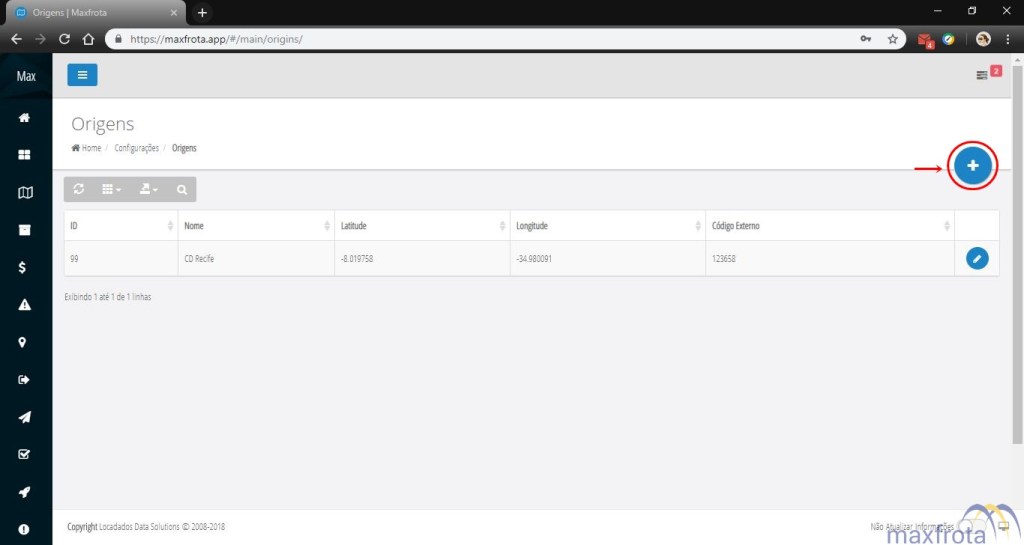Open the paper plane icon in the sidebar
Image resolution: width=1024 pixels, height=545 pixels.
tap(25, 417)
